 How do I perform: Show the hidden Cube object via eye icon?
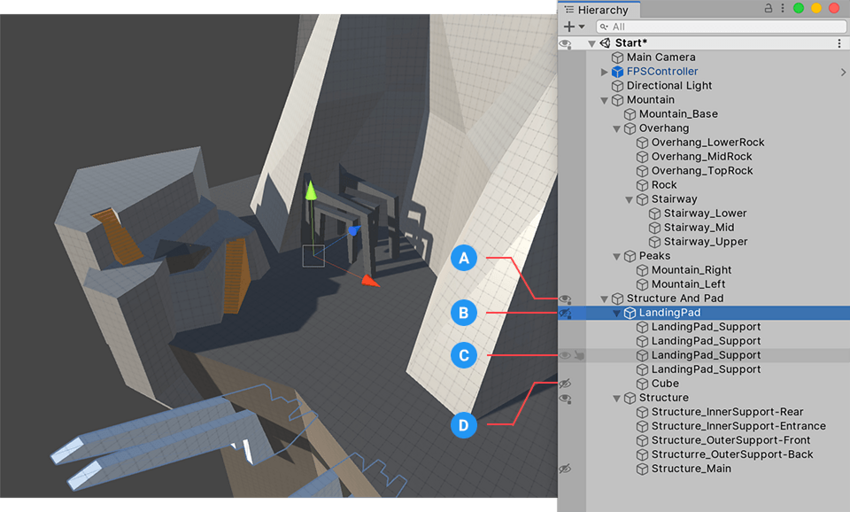pos(565,384)
